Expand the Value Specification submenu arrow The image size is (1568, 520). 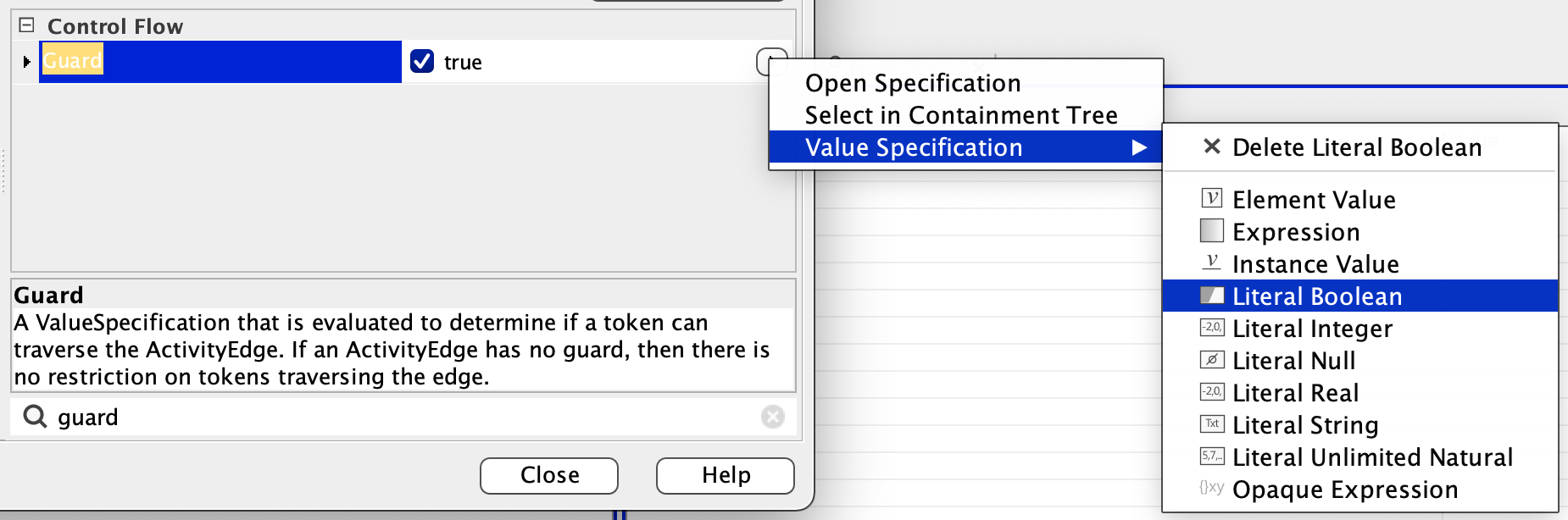[1140, 147]
